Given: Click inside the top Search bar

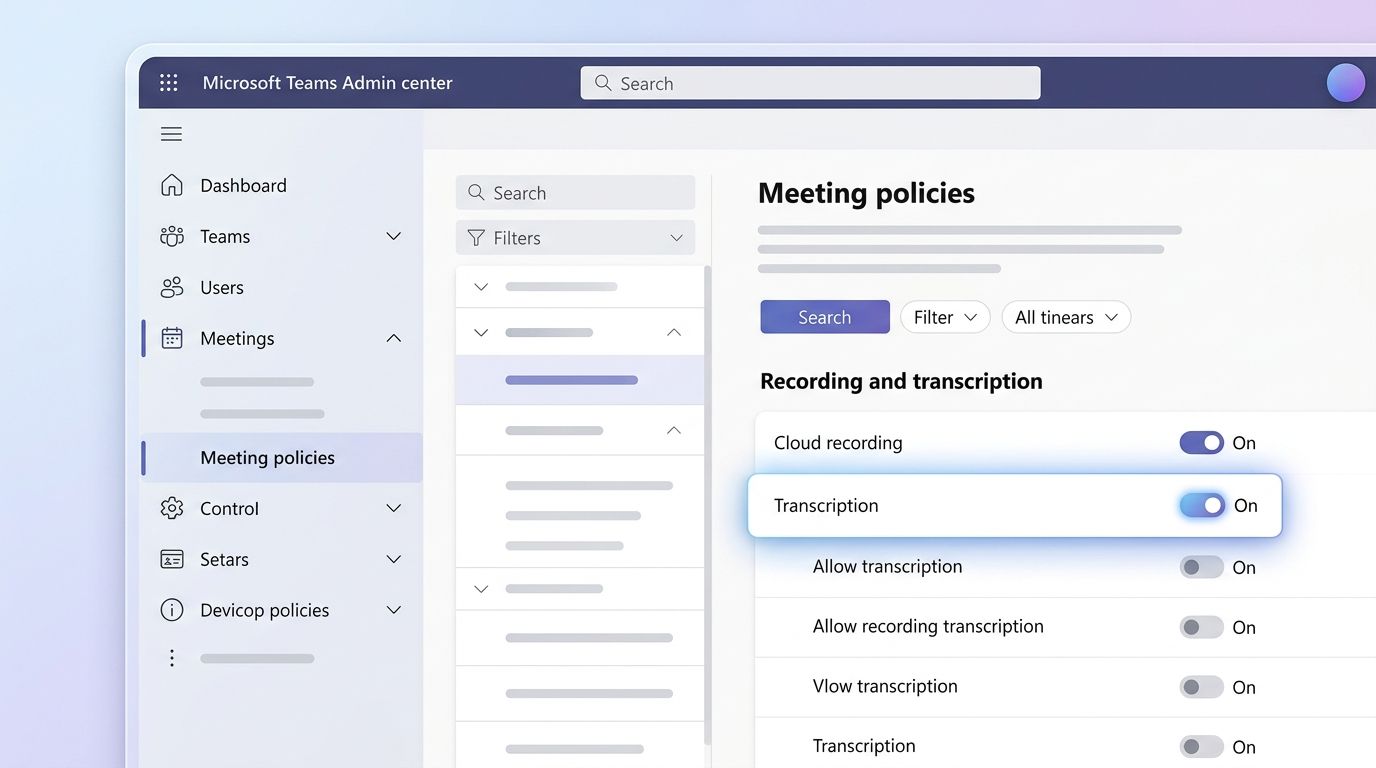Looking at the screenshot, I should pyautogui.click(x=810, y=83).
